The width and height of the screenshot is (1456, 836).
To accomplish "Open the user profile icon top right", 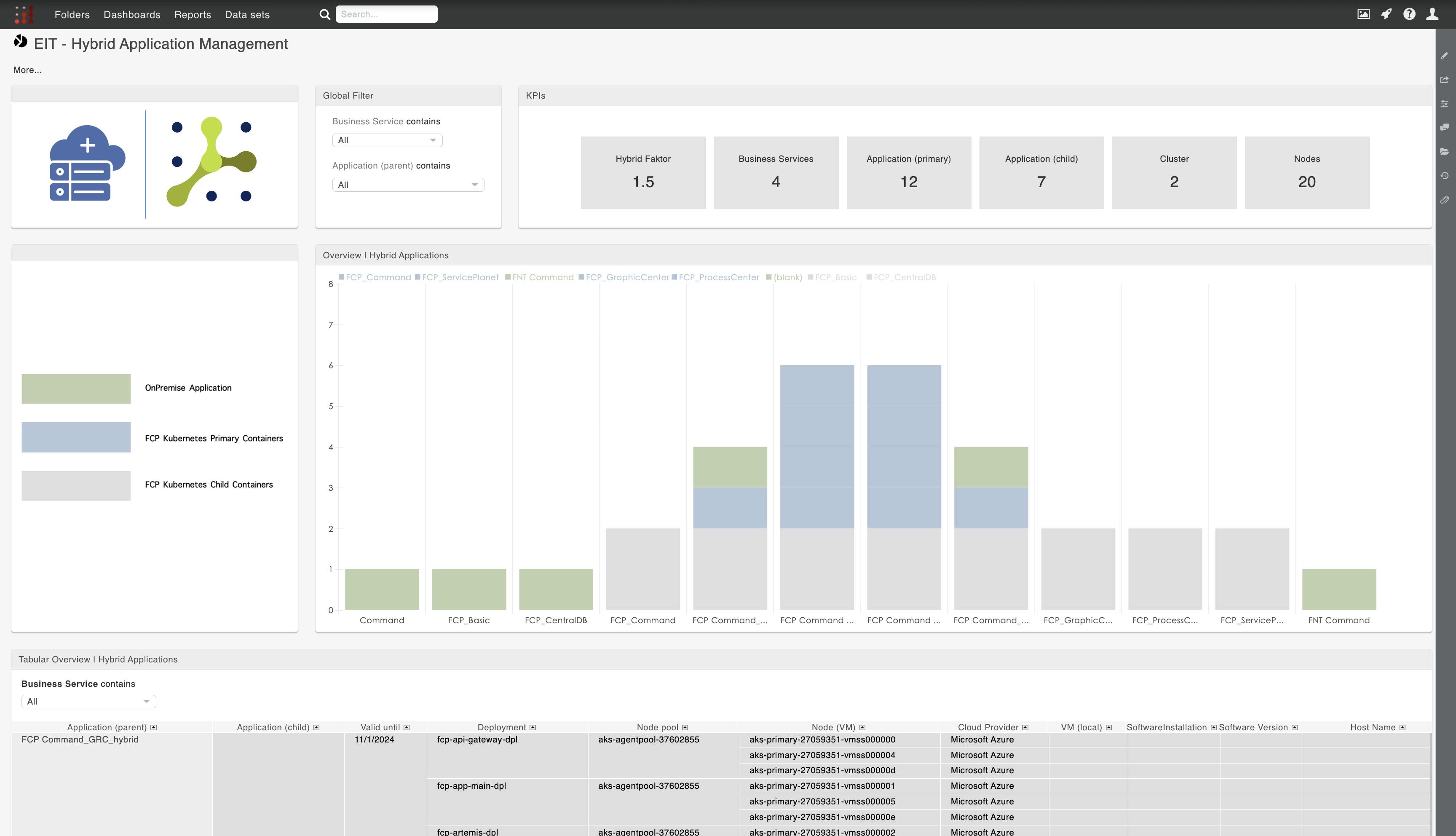I will click(1433, 14).
